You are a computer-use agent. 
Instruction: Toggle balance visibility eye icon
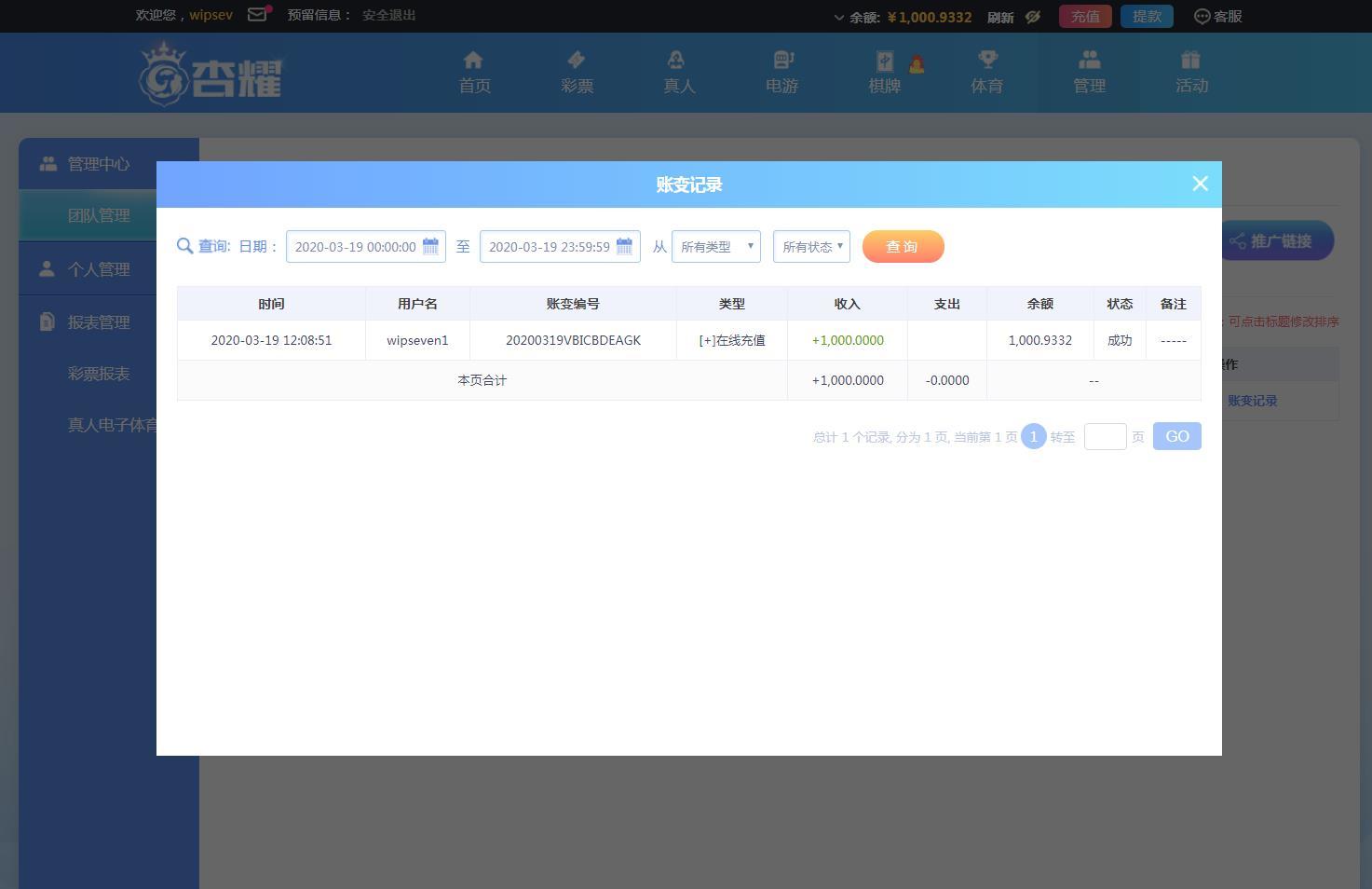(x=1032, y=17)
